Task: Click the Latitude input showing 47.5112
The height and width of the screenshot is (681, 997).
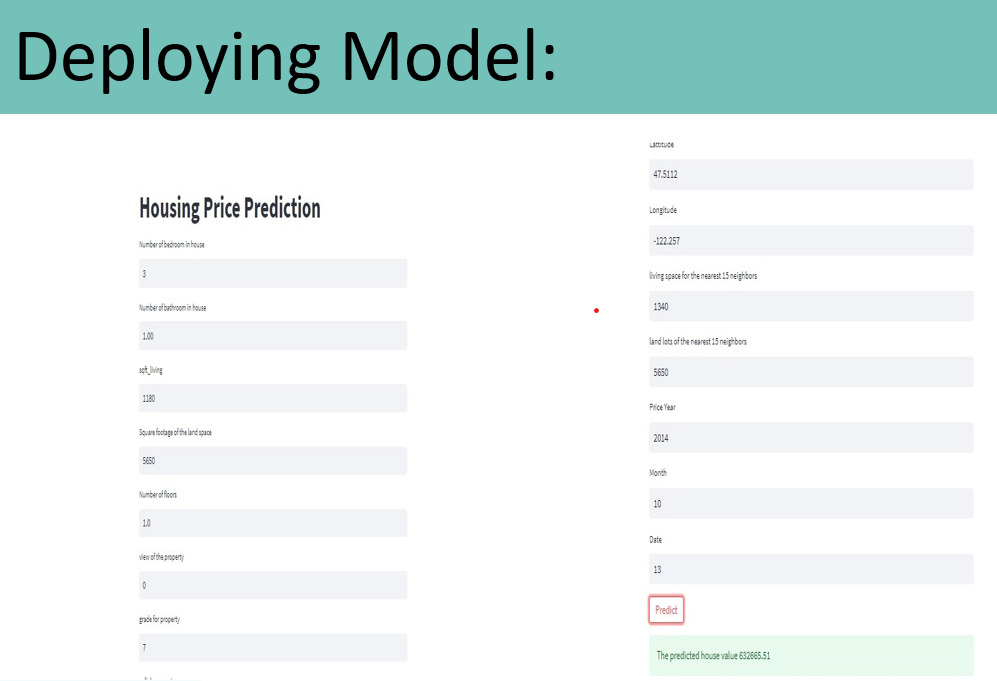Action: pyautogui.click(x=811, y=174)
